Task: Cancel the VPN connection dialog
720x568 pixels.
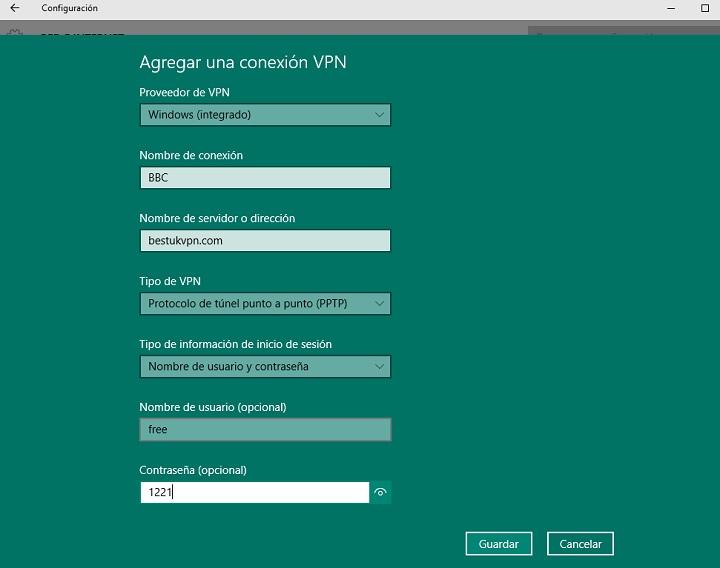Action: point(580,544)
